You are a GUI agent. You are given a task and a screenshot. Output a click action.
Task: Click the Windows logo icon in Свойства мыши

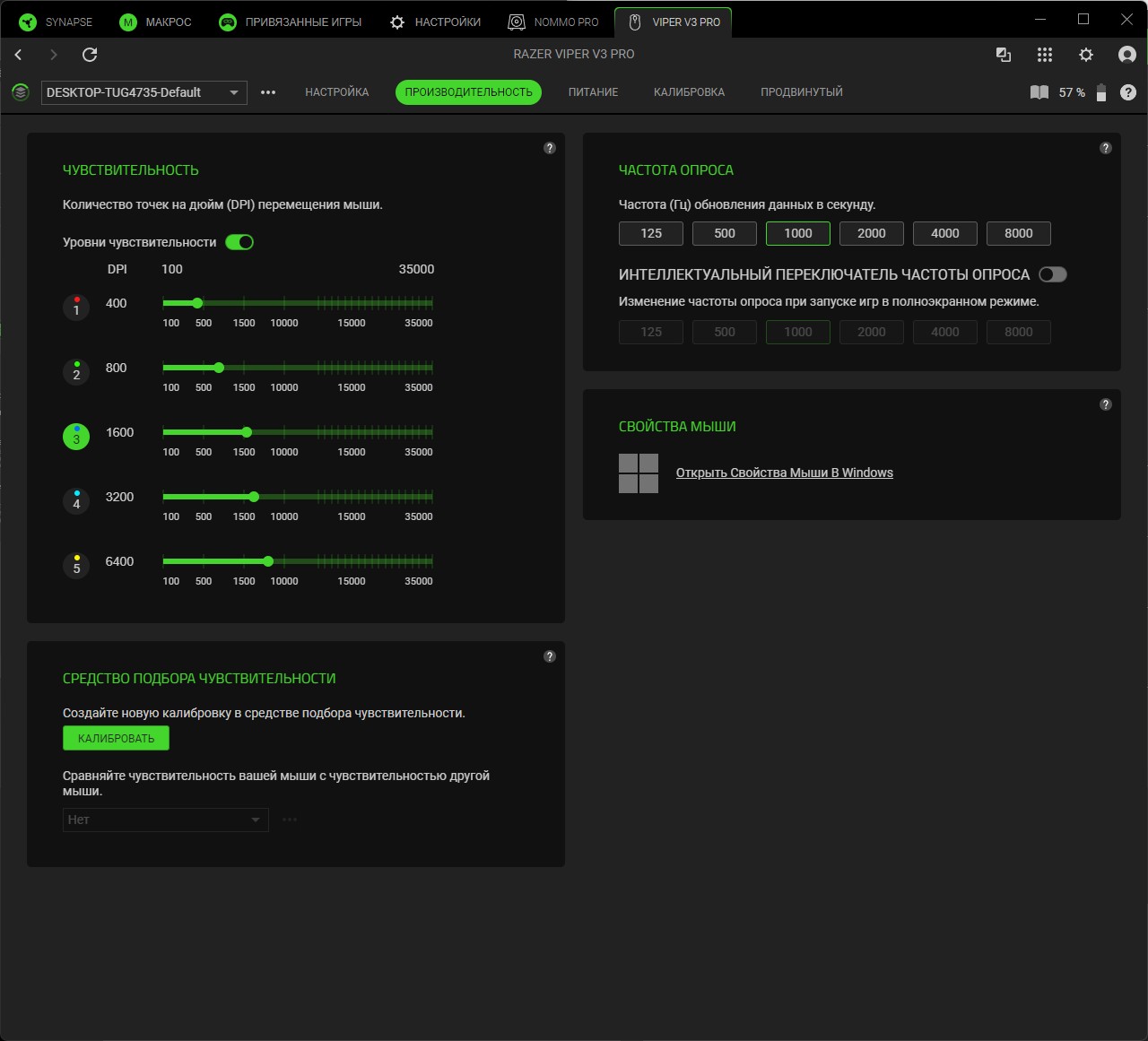pyautogui.click(x=639, y=473)
